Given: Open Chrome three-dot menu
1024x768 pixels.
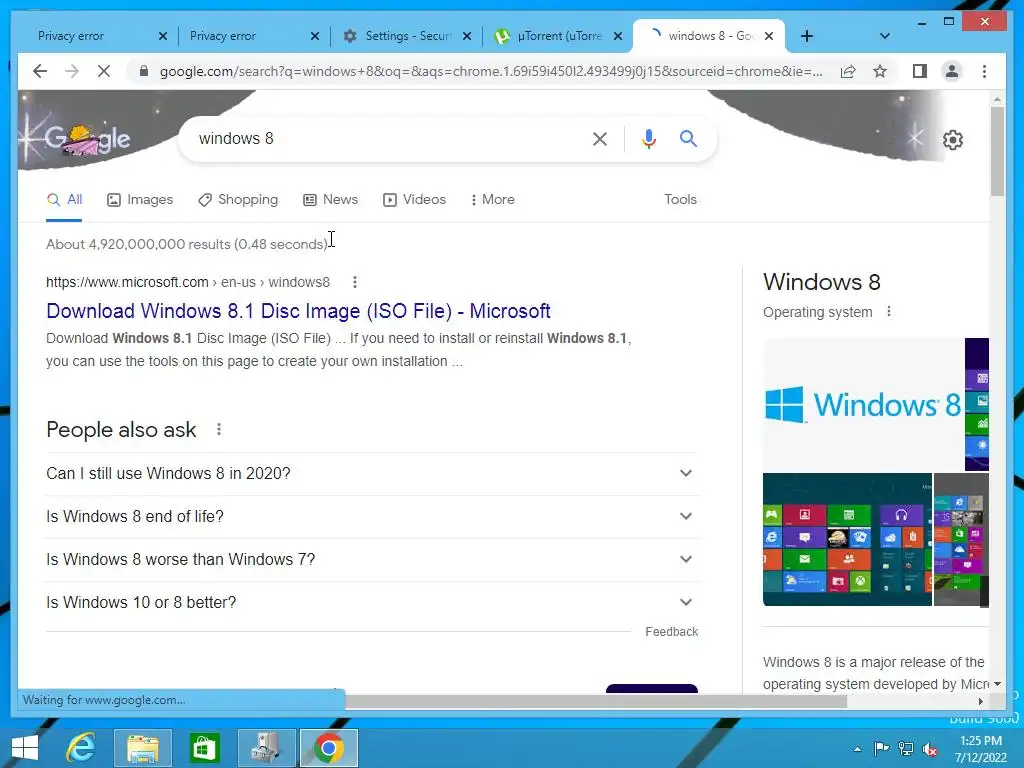Looking at the screenshot, I should tap(984, 71).
